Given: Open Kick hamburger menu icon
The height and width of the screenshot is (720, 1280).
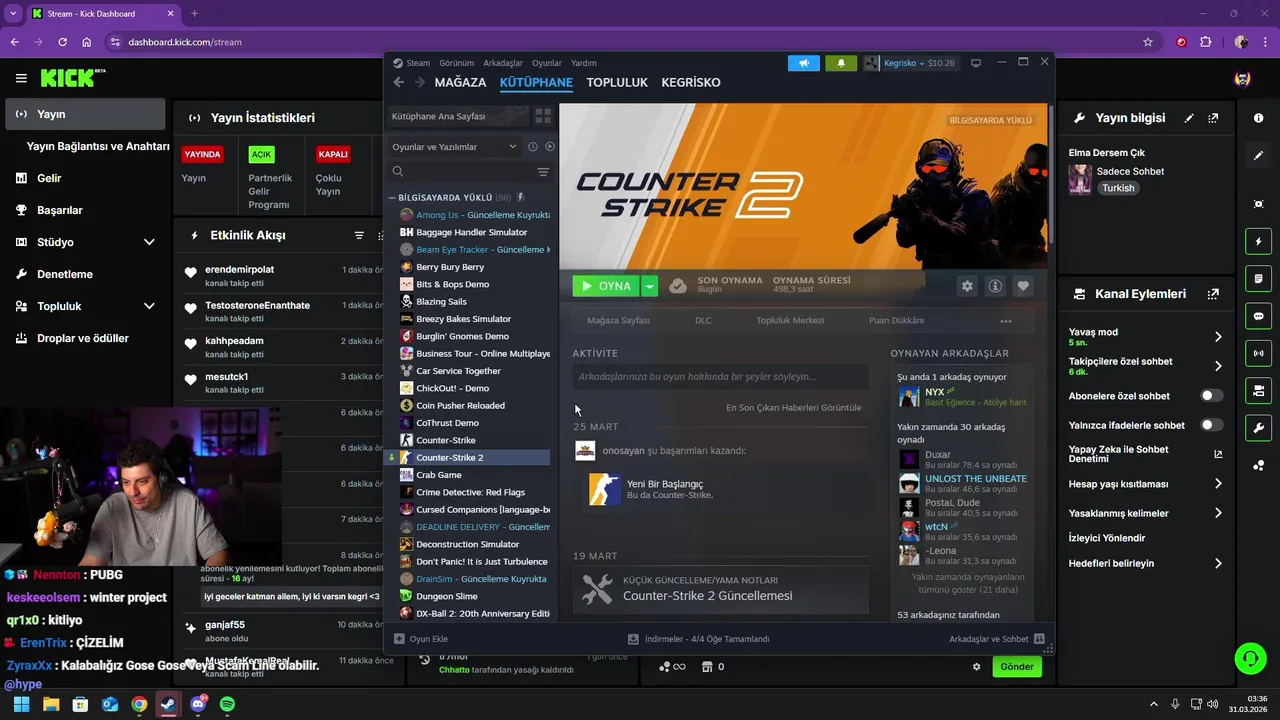Looking at the screenshot, I should pyautogui.click(x=21, y=78).
